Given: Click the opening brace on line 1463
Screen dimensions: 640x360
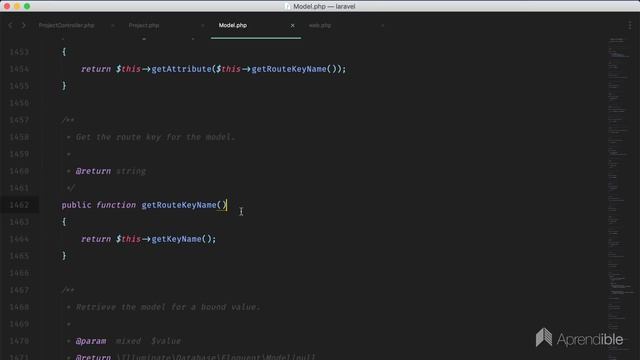Looking at the screenshot, I should coord(64,222).
